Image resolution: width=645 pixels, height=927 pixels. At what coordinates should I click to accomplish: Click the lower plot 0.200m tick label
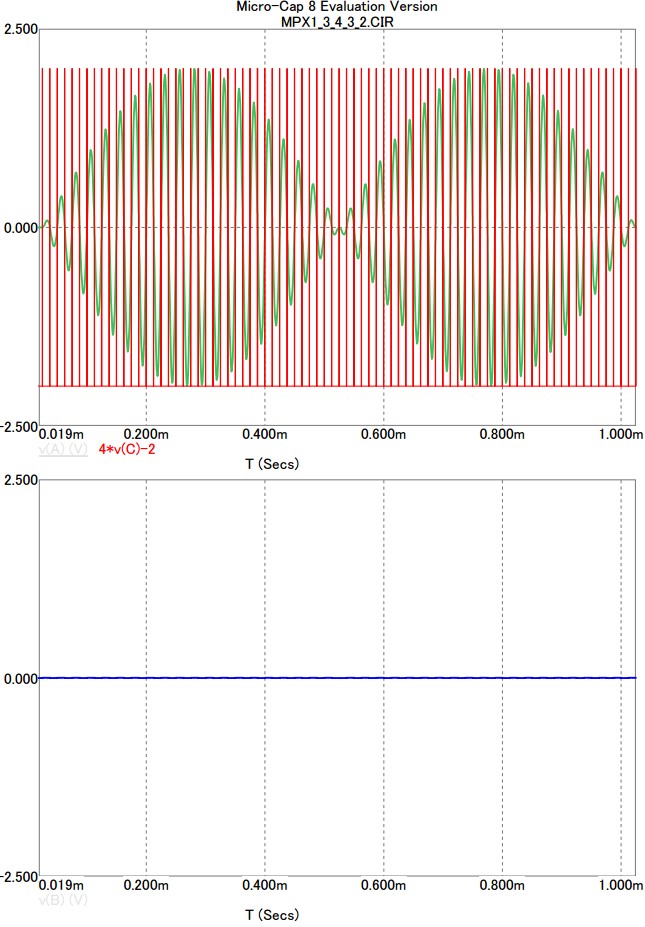click(146, 885)
